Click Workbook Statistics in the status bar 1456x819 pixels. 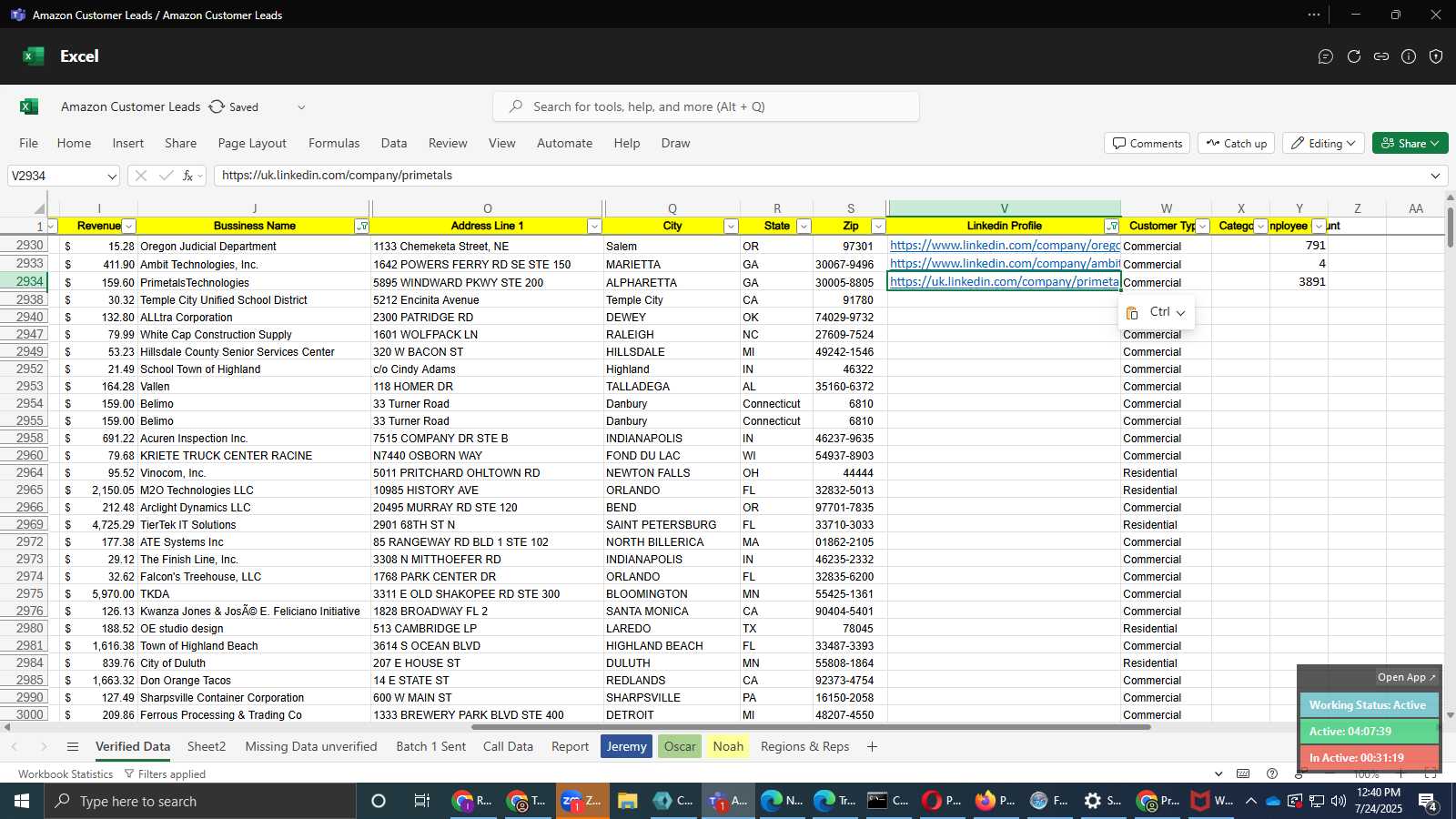click(66, 774)
